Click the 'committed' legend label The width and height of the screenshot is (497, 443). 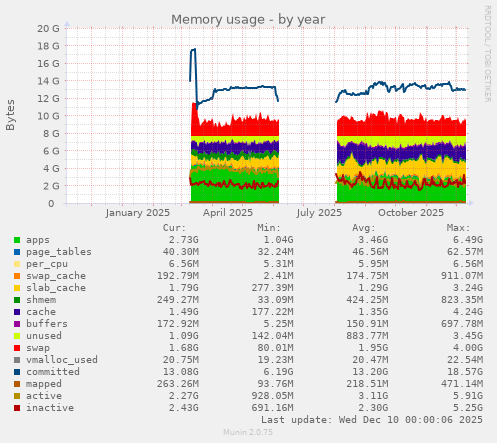pyautogui.click(x=53, y=372)
